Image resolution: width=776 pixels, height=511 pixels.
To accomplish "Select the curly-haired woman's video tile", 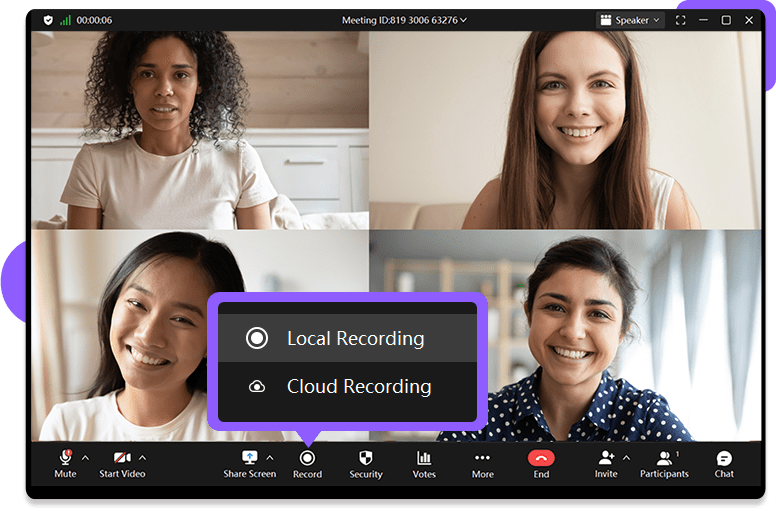I will pyautogui.click(x=200, y=130).
